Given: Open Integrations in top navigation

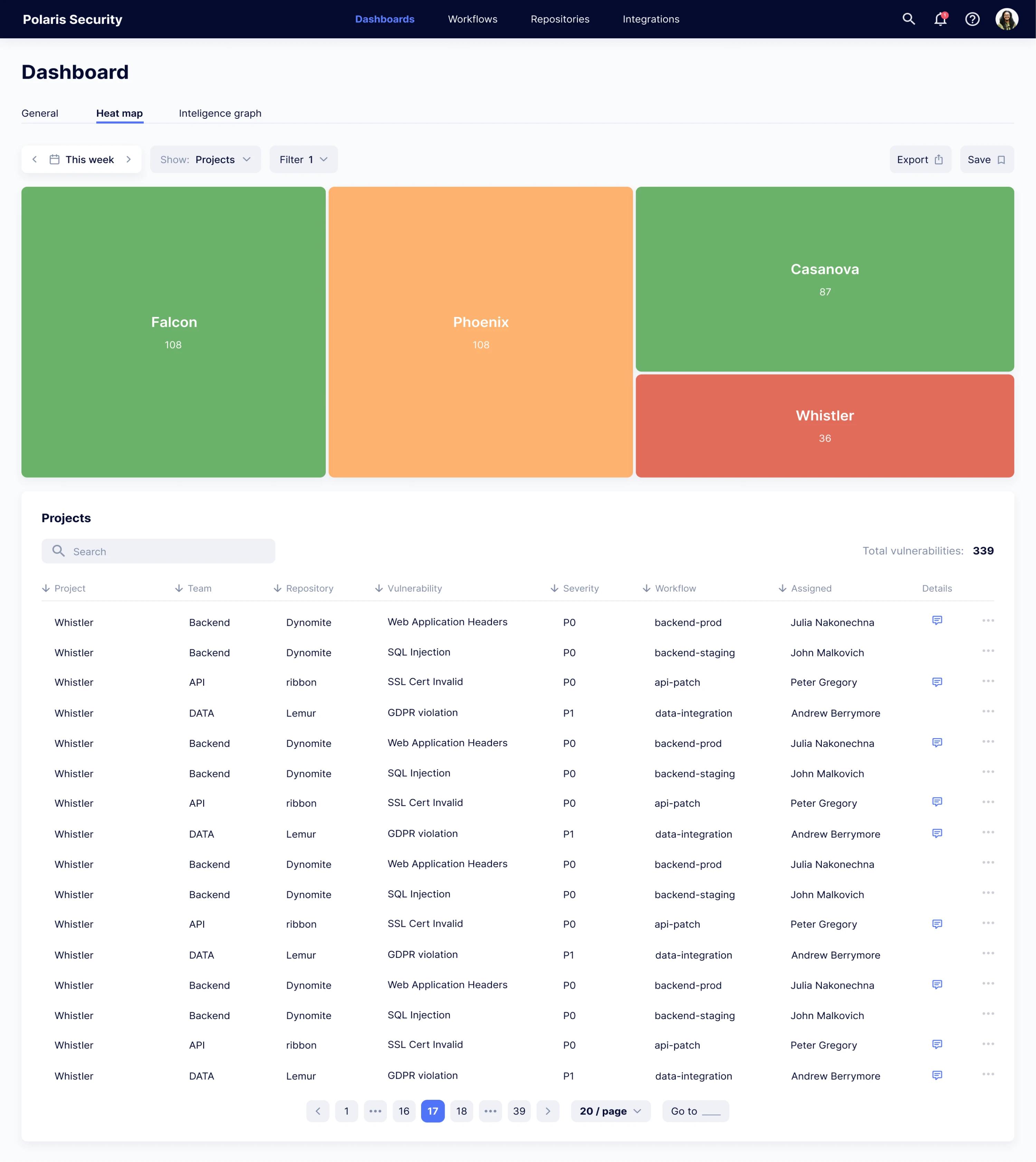Looking at the screenshot, I should coord(650,19).
